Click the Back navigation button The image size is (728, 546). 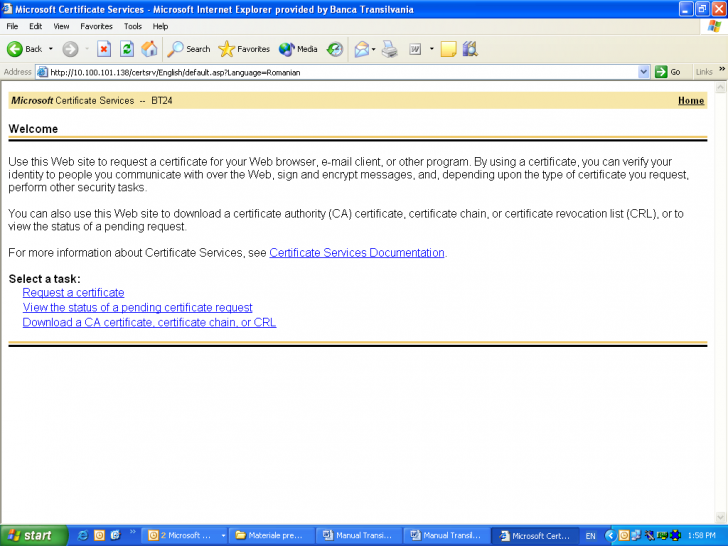coord(24,49)
